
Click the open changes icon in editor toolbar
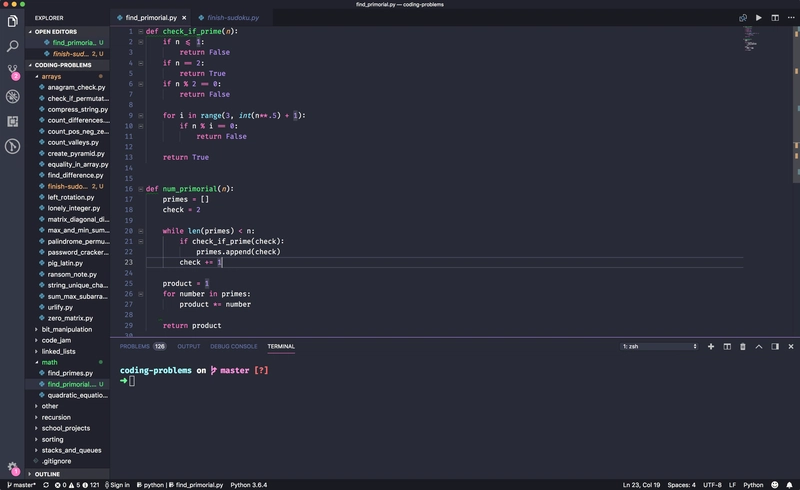click(x=743, y=17)
